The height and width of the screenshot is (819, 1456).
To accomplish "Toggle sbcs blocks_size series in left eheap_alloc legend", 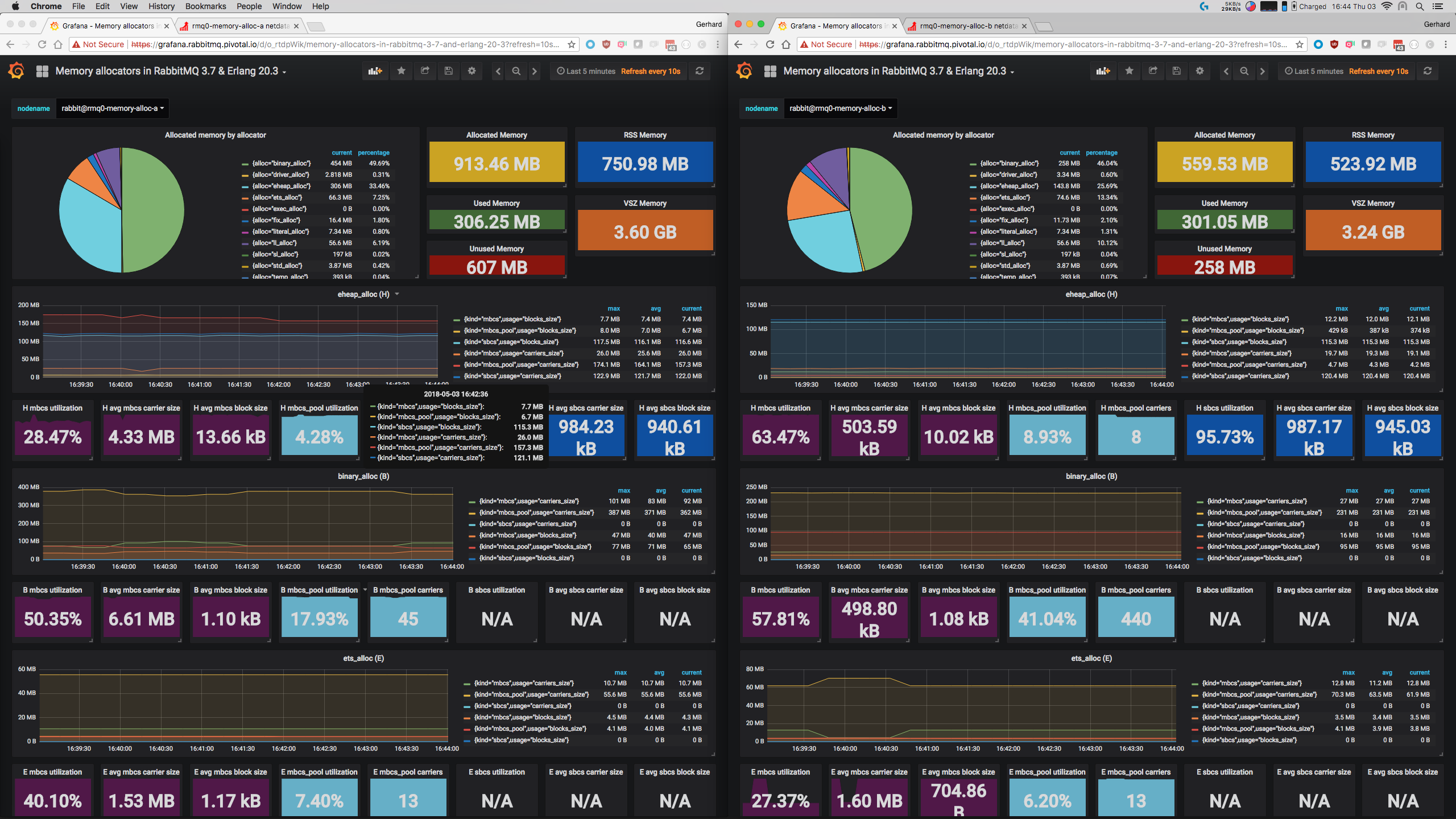I will tap(511, 342).
